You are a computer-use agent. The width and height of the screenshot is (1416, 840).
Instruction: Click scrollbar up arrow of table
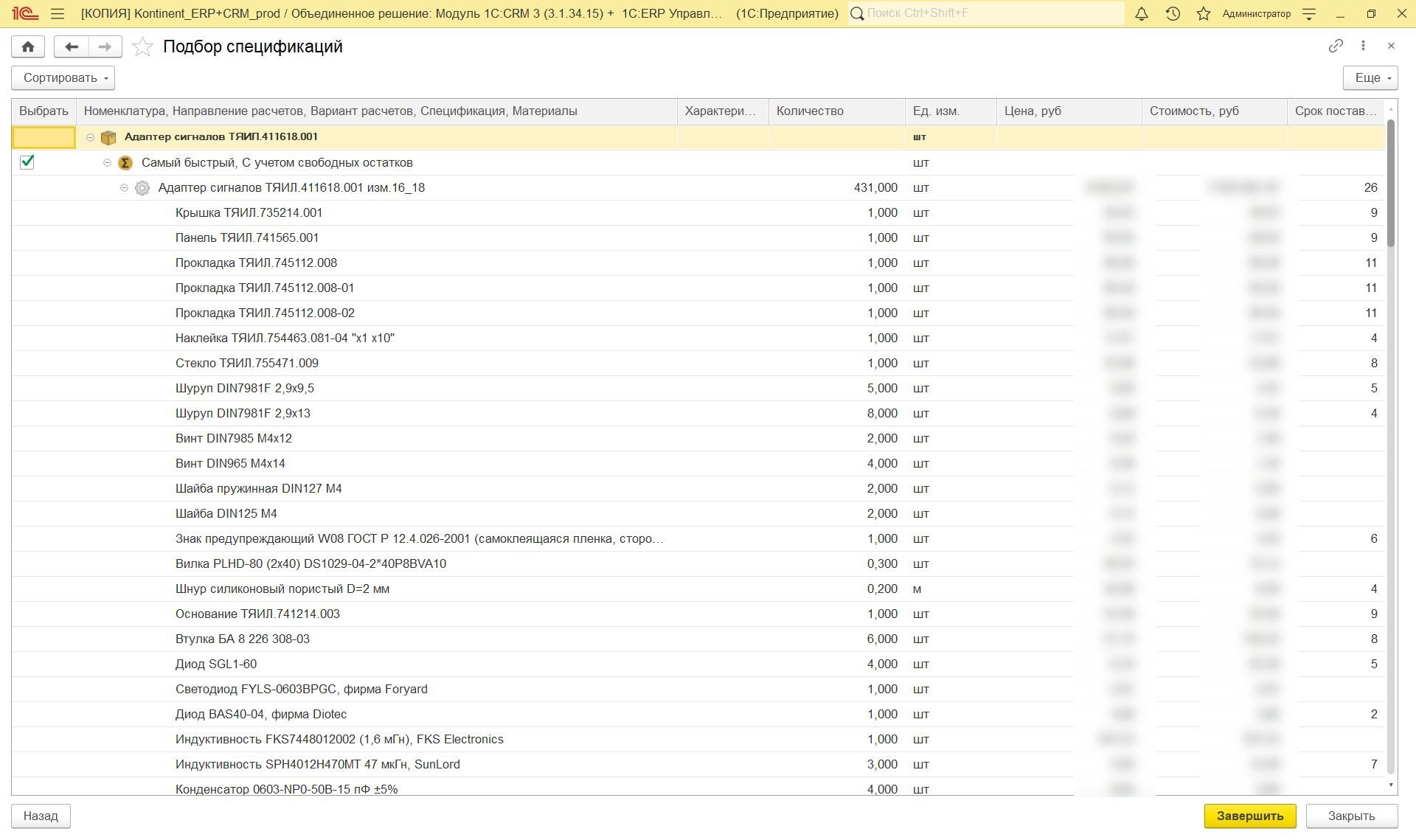click(1391, 111)
